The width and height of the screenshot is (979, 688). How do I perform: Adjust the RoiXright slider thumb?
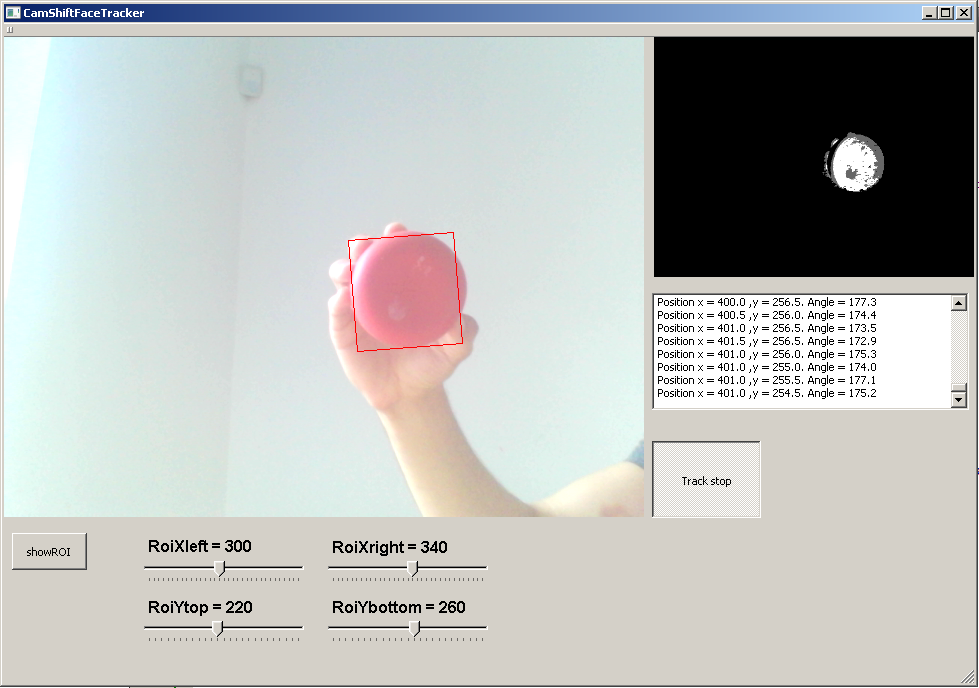(413, 568)
